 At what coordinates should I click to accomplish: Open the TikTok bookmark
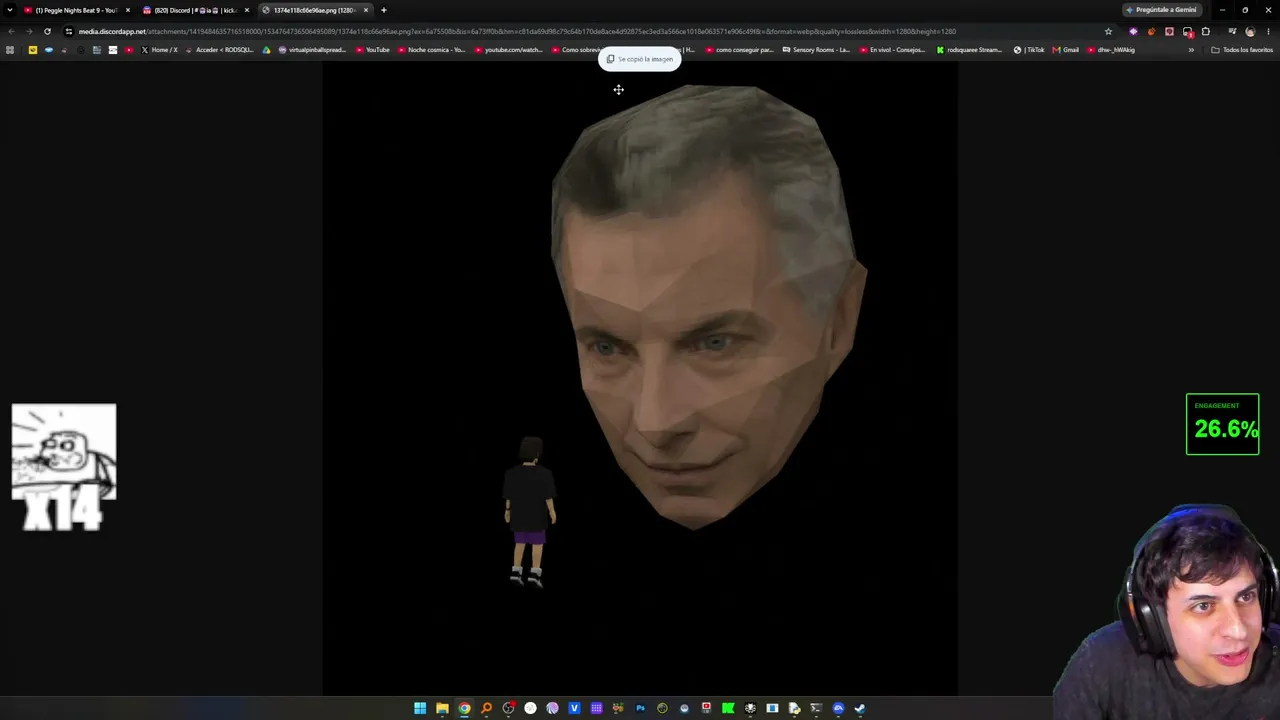(x=1029, y=50)
